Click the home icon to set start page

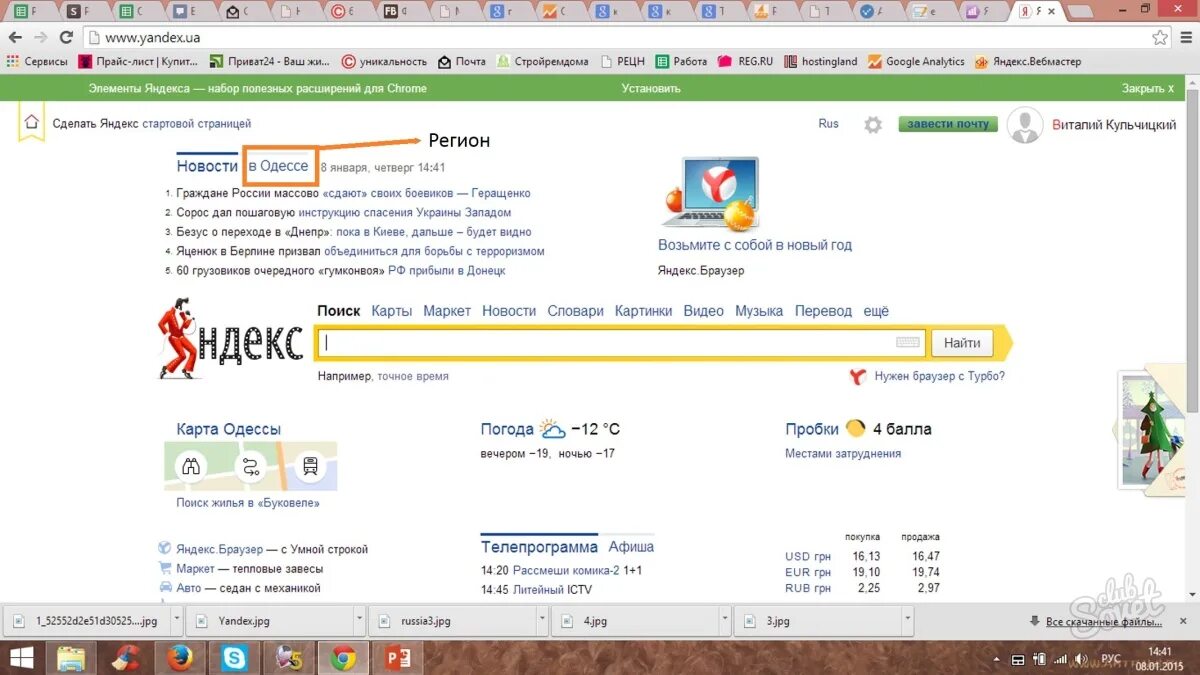(x=31, y=123)
